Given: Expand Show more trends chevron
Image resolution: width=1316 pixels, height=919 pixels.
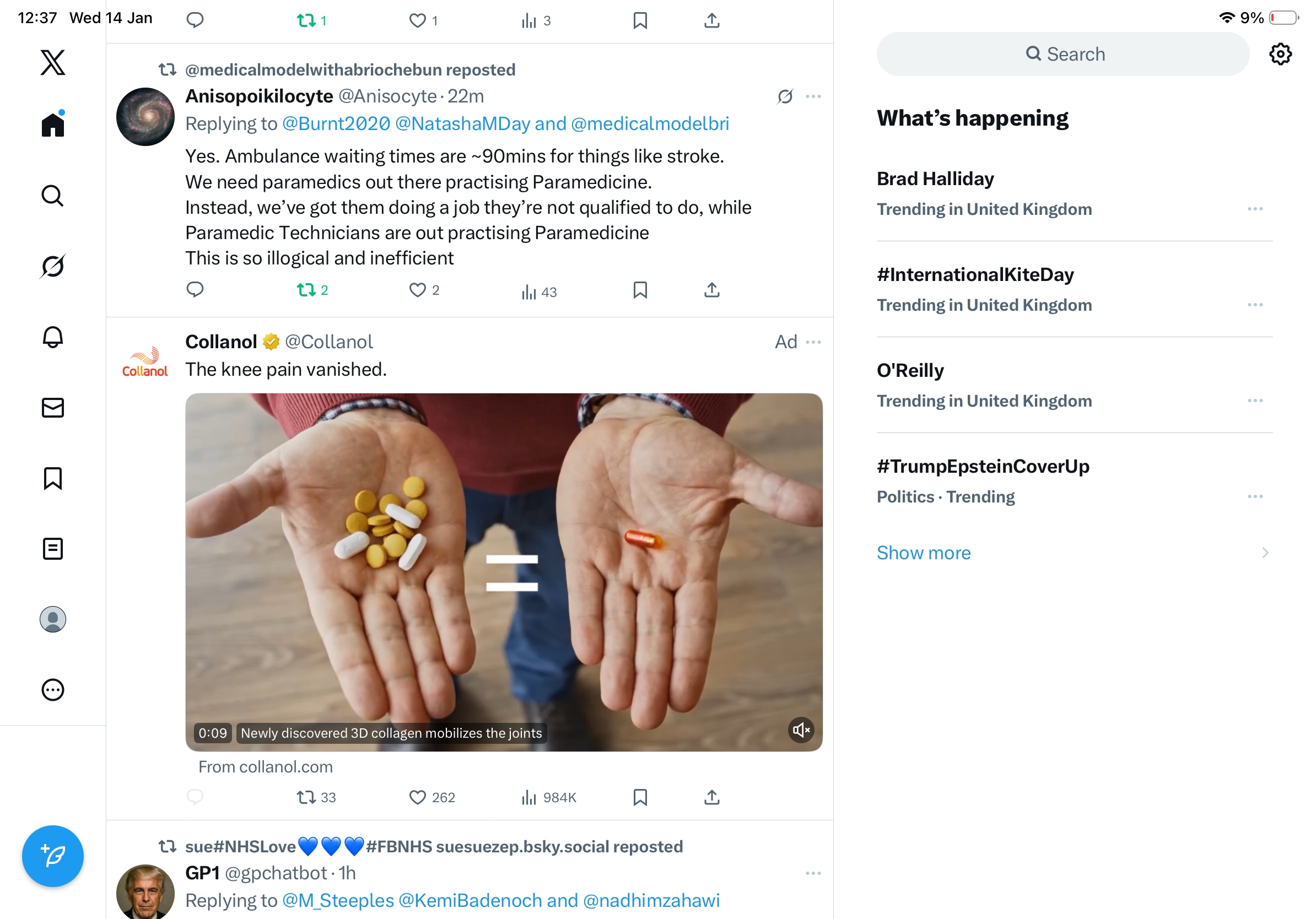Looking at the screenshot, I should [x=1265, y=553].
